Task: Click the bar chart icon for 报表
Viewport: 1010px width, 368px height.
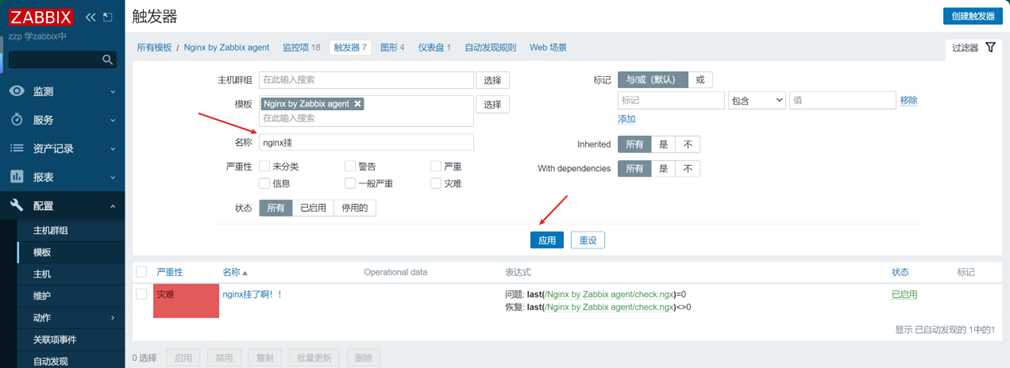Action: 17,177
